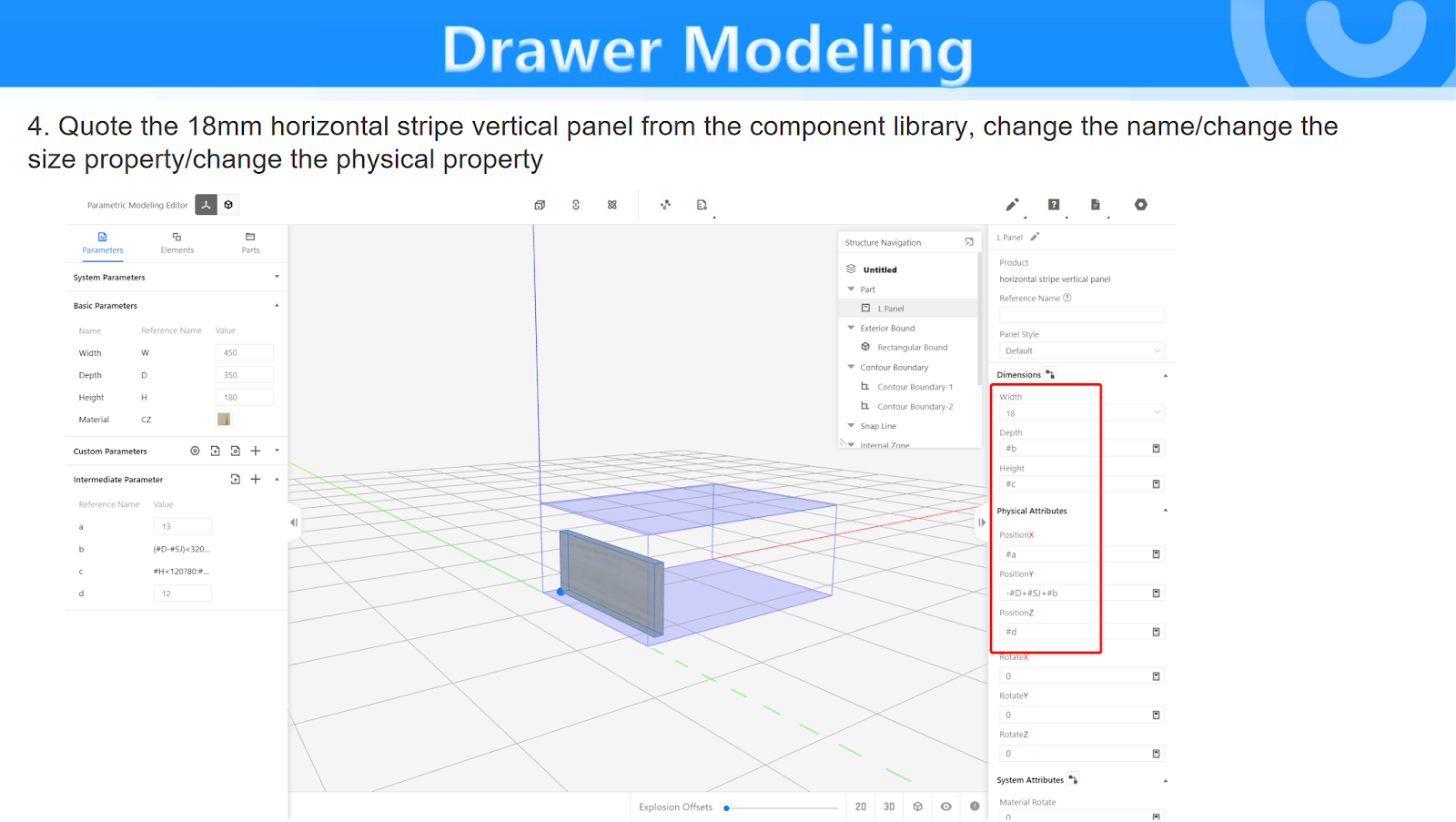
Task: Click file icon in Intermediate Parameter header
Action: (x=236, y=480)
